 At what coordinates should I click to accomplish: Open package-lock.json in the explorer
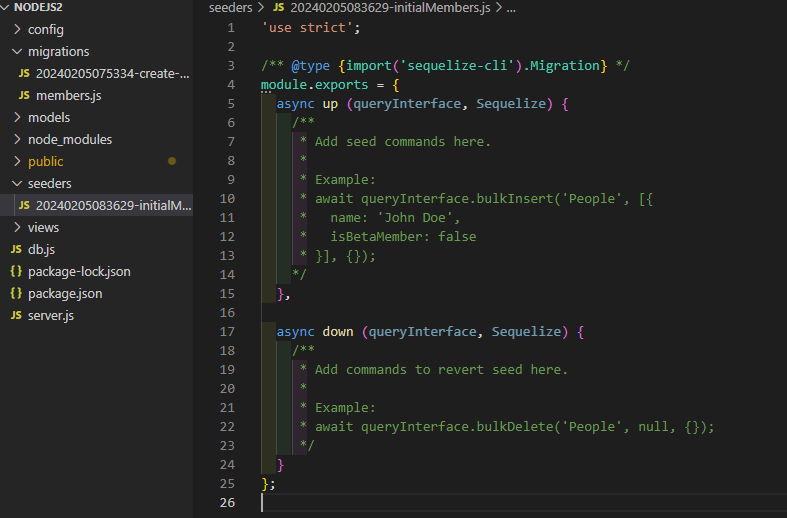coord(79,272)
